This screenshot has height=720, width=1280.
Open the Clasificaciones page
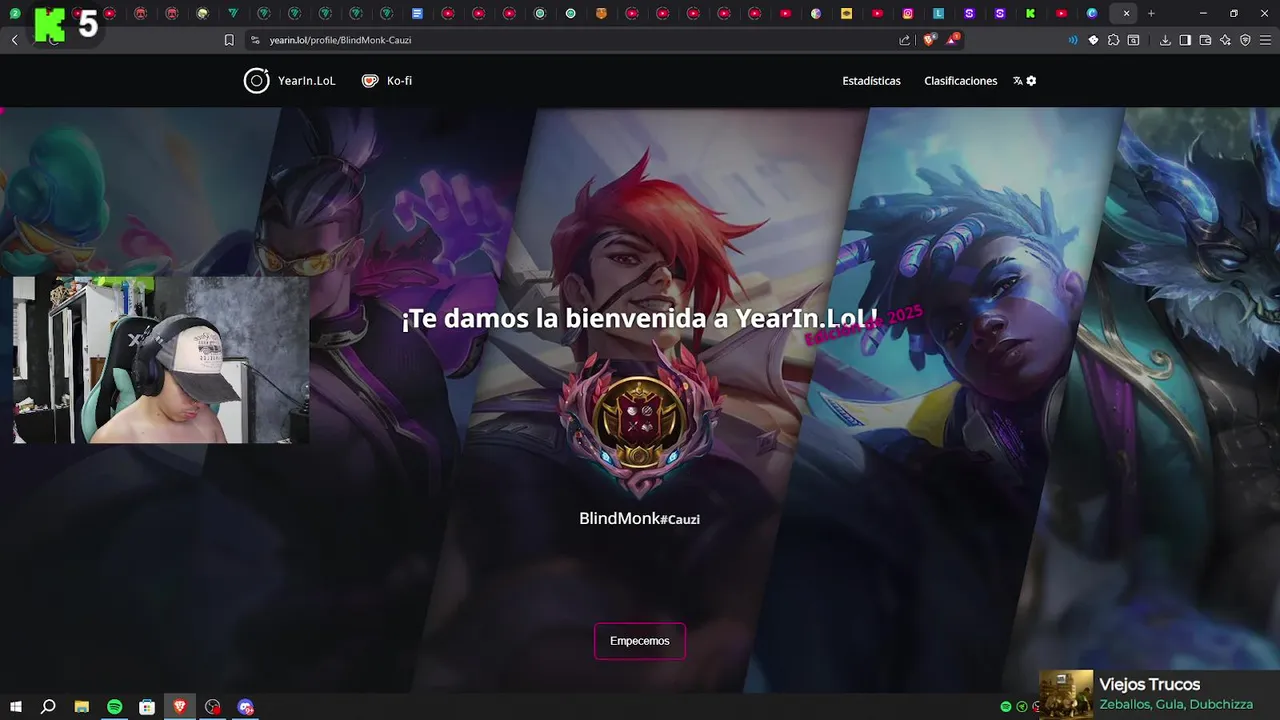point(961,81)
